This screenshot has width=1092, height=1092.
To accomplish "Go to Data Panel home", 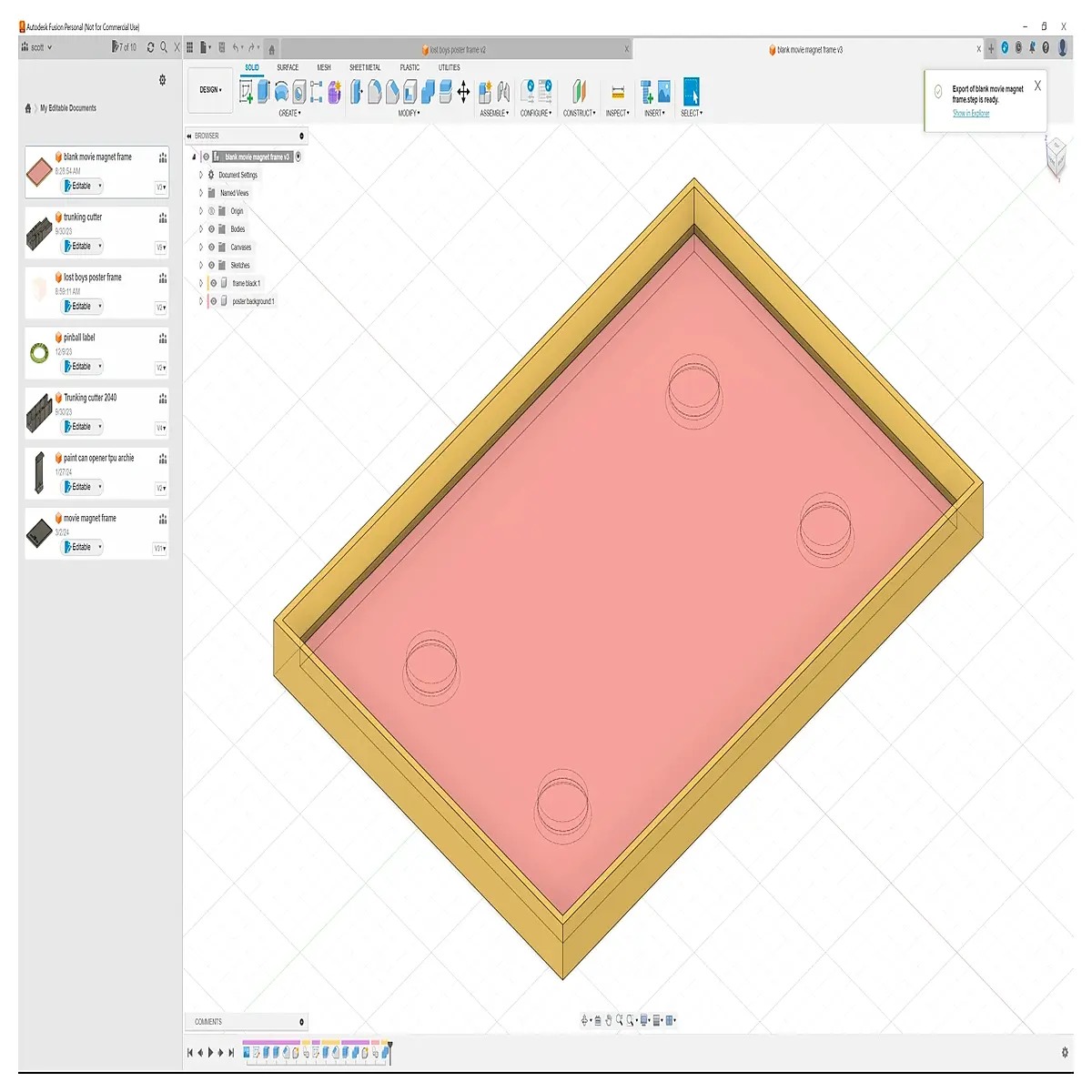I will [x=28, y=108].
